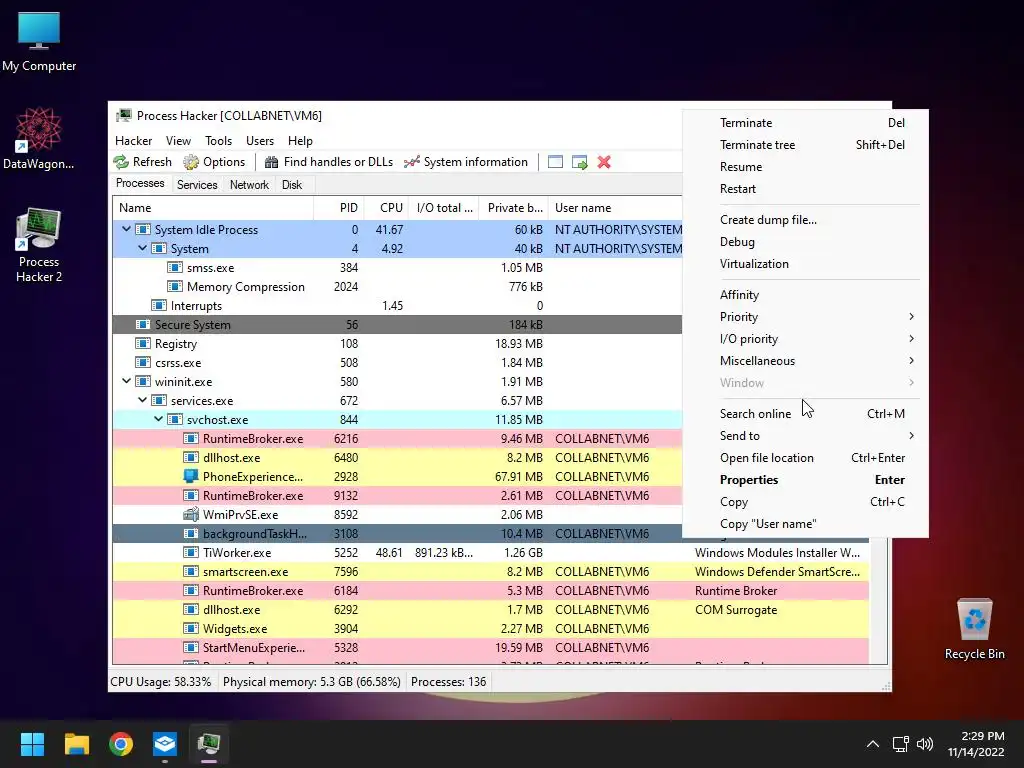Click the red X terminate toolbar icon
The height and width of the screenshot is (768, 1024).
604,162
